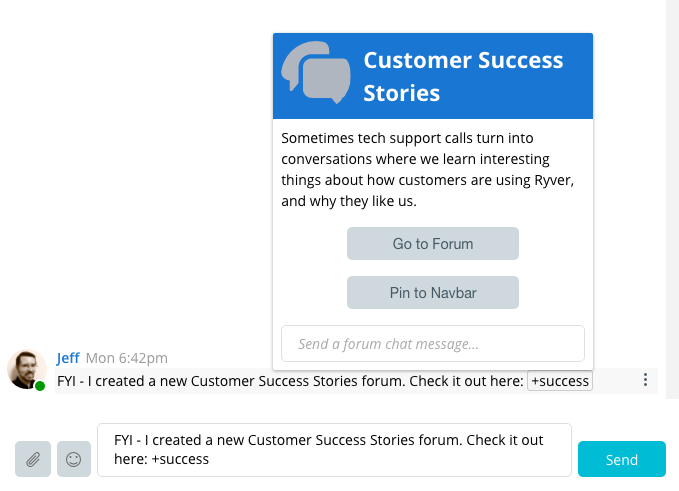Place cursor after '+success' in the compose box
The image size is (679, 491).
(x=210, y=459)
